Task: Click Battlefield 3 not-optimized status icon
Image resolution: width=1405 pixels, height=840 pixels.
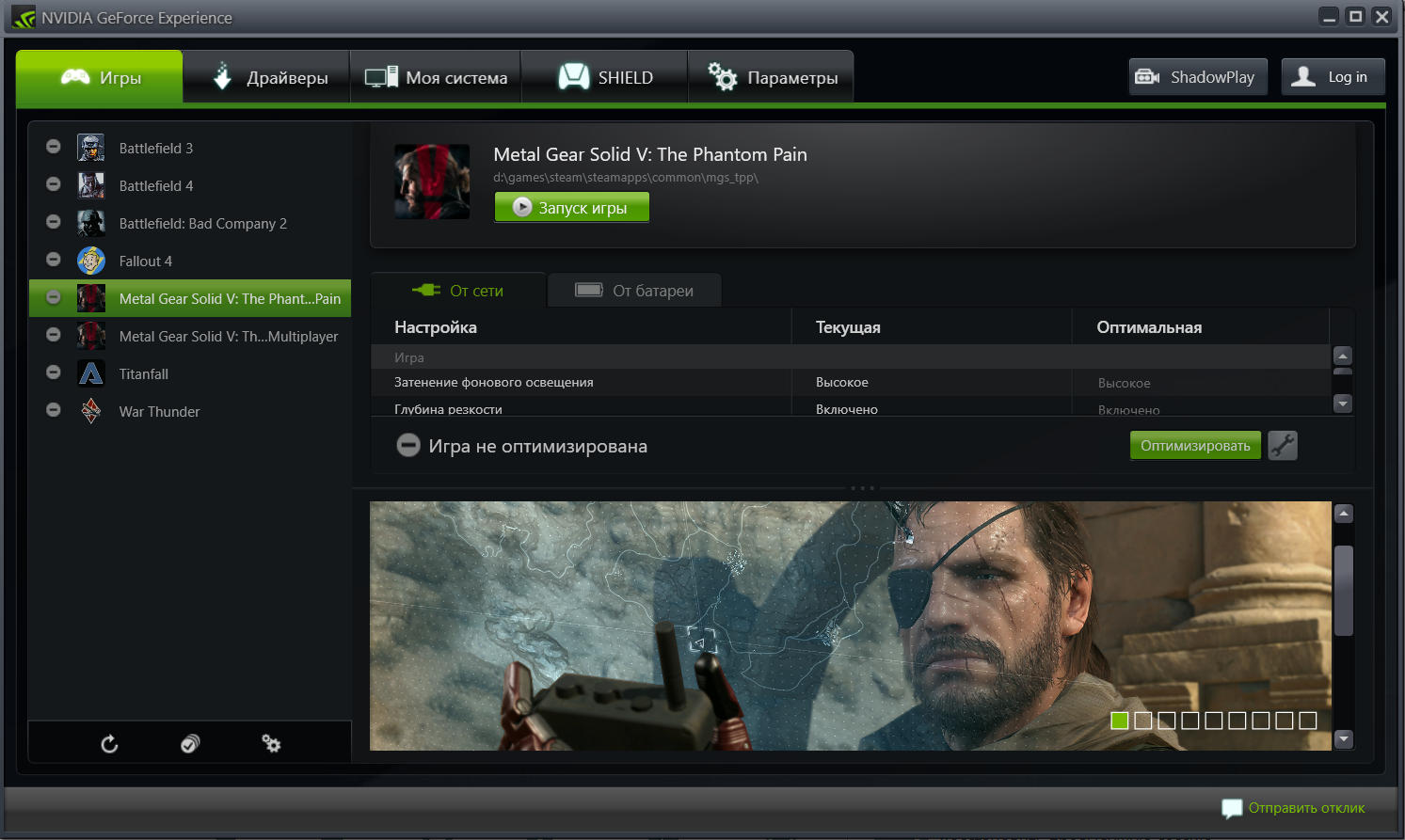Action: [x=54, y=147]
